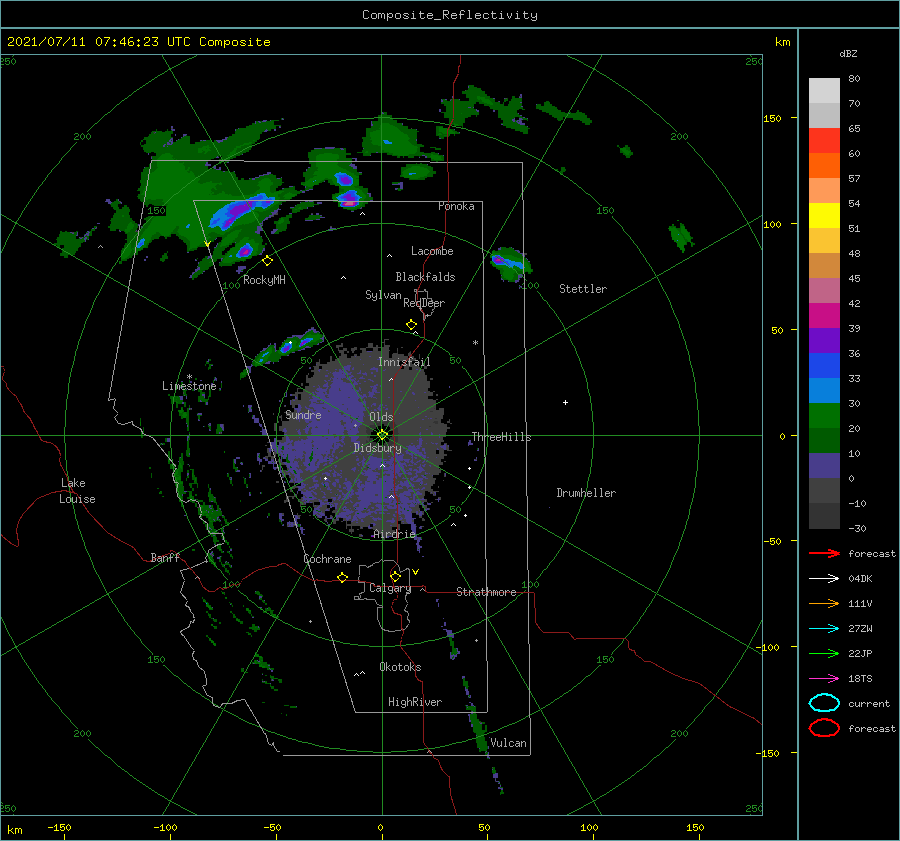The width and height of the screenshot is (900, 841).
Task: Select the red 'forecast' ellipse icon
Action: (x=824, y=728)
